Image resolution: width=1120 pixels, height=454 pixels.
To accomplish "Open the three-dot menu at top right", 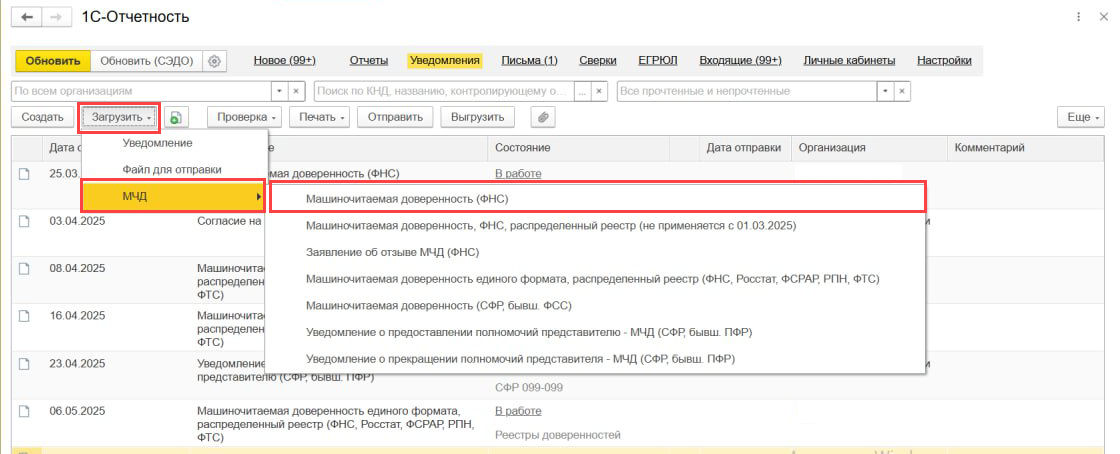I will click(x=1079, y=17).
